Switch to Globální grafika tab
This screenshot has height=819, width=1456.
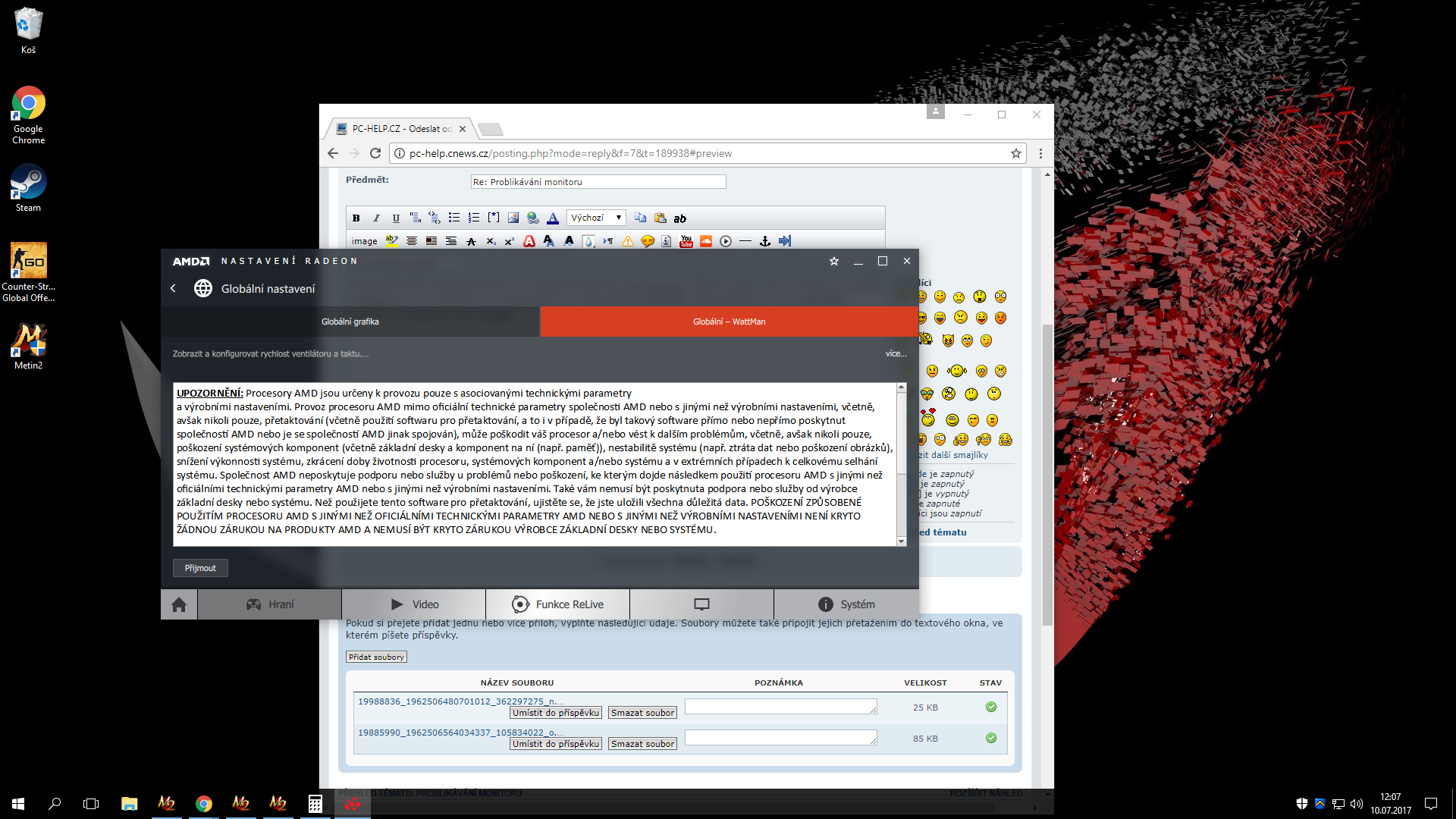coord(350,322)
